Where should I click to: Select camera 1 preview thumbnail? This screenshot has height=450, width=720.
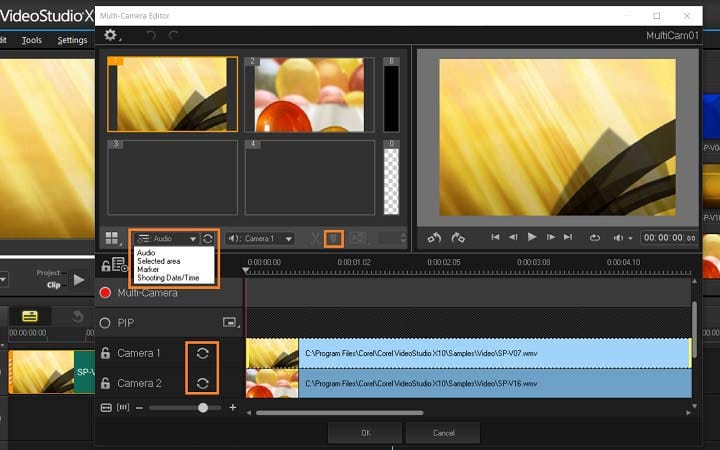point(173,94)
